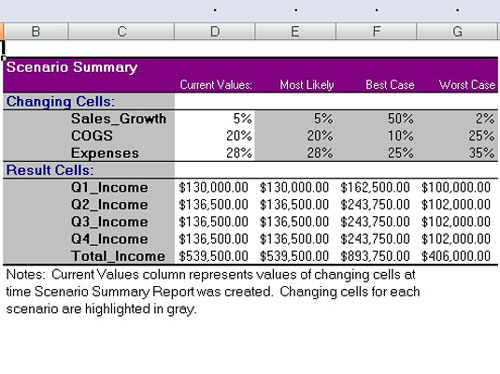The height and width of the screenshot is (374, 500).
Task: Click the Q1_Income row label
Action: coord(109,187)
